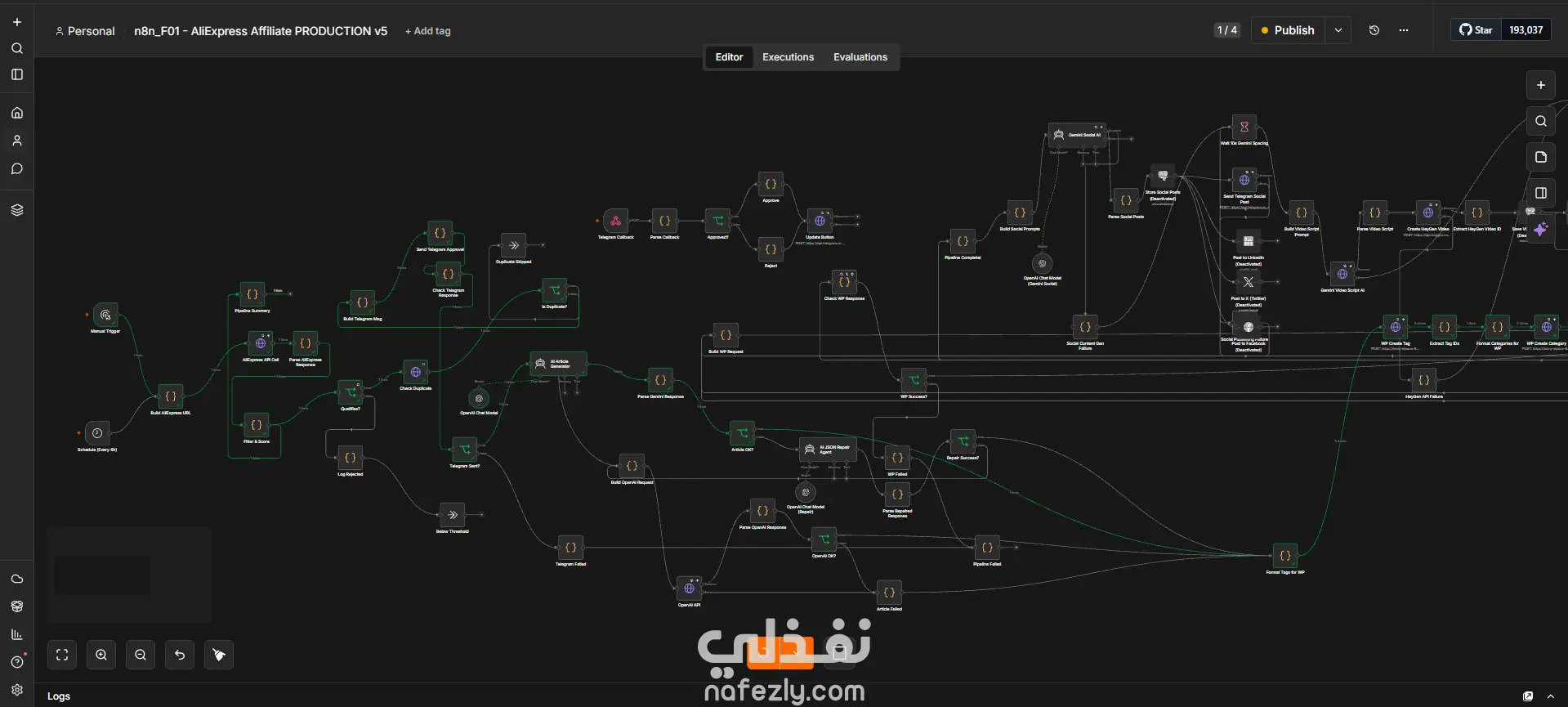Click the 1/4 indicator badge

coord(1227,30)
